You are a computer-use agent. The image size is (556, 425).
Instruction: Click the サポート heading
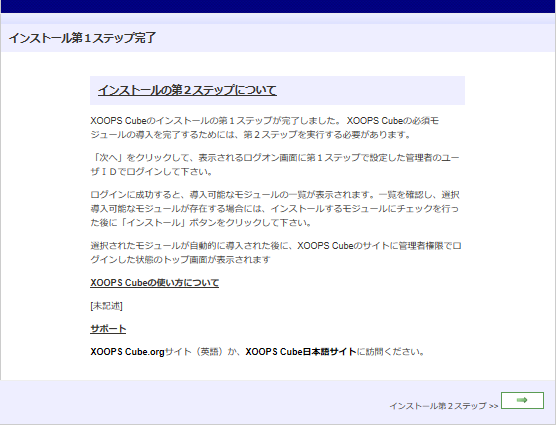pos(108,329)
